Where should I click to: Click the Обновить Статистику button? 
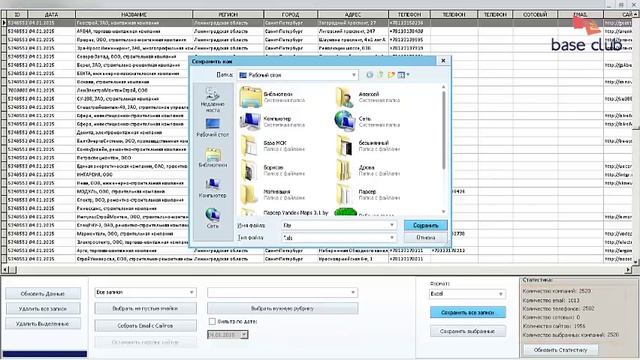pyautogui.click(x=561, y=350)
